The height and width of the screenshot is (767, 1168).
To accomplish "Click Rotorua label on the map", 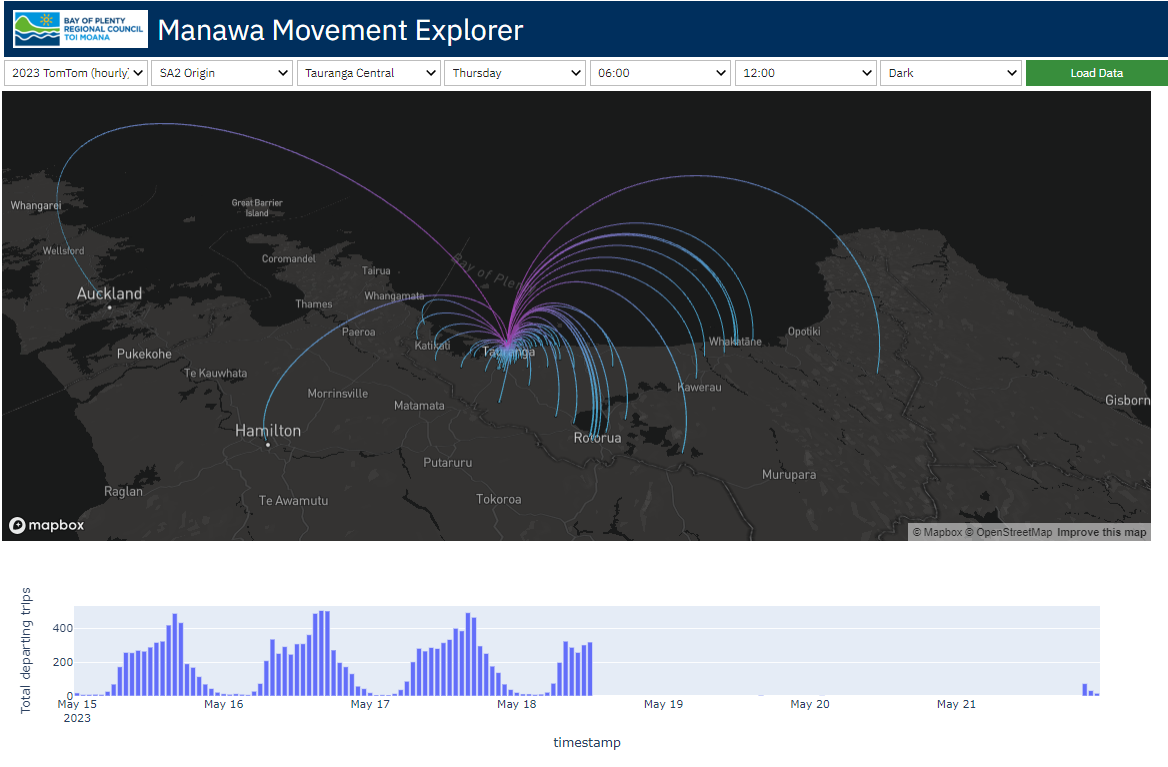I will pyautogui.click(x=597, y=438).
